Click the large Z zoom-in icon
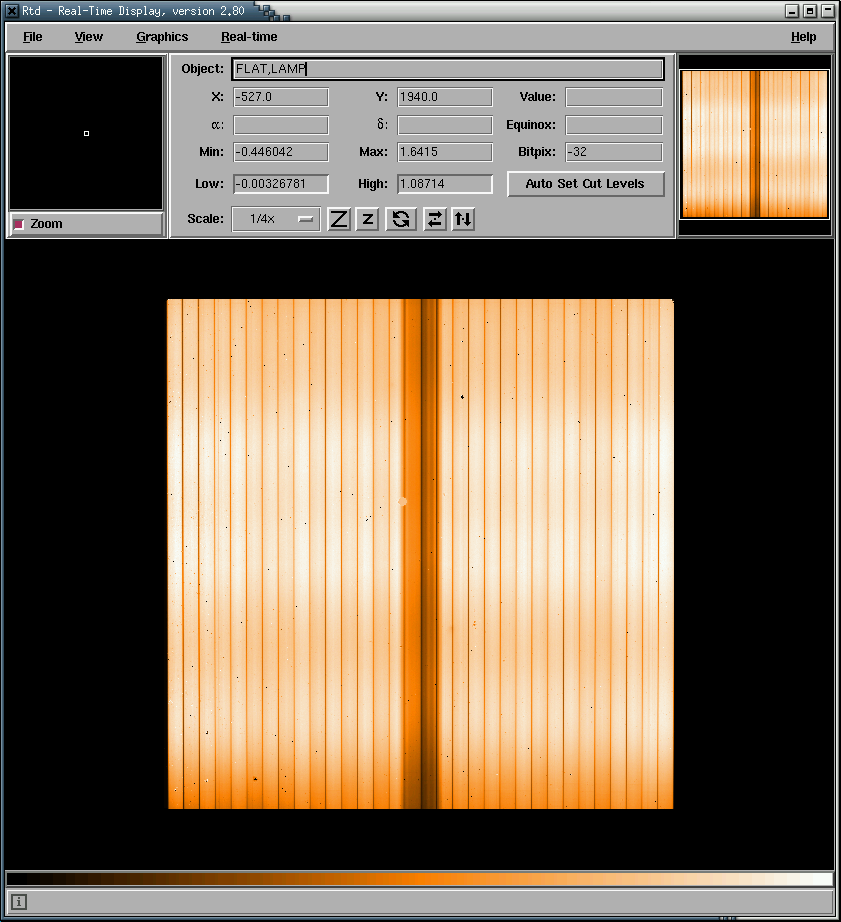The height and width of the screenshot is (922, 841). point(339,219)
